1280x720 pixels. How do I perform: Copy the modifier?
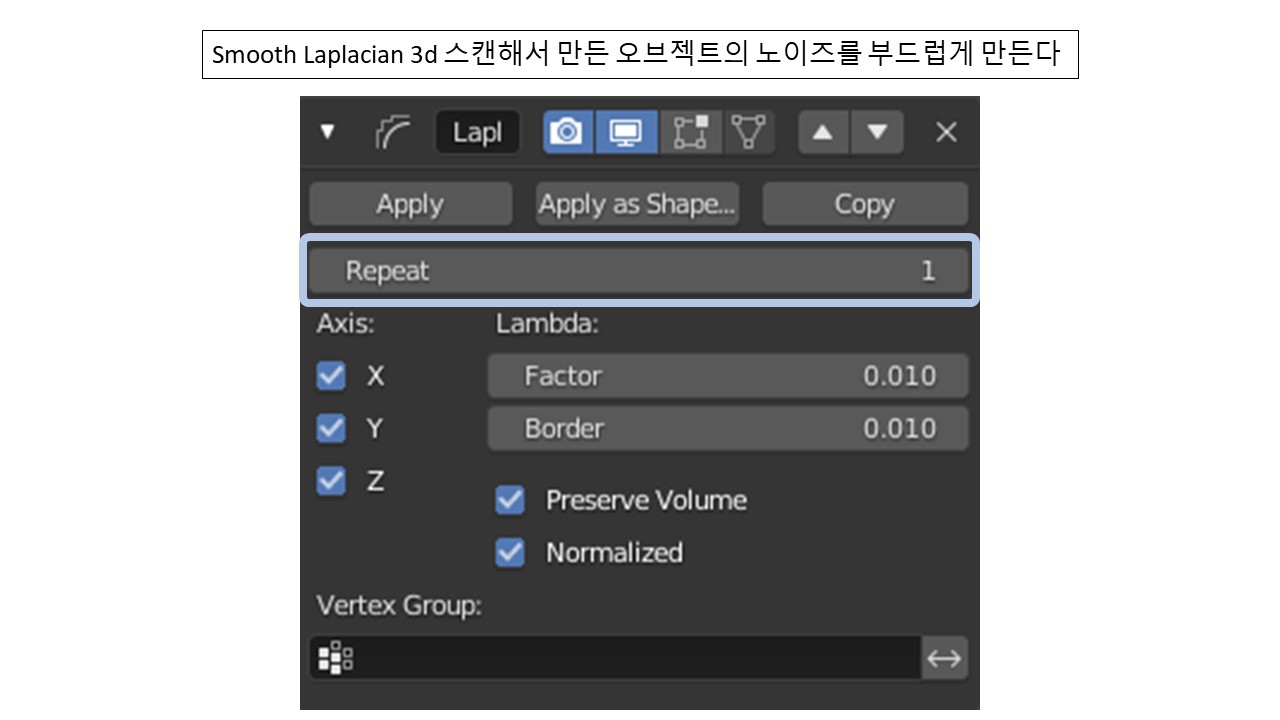point(865,203)
